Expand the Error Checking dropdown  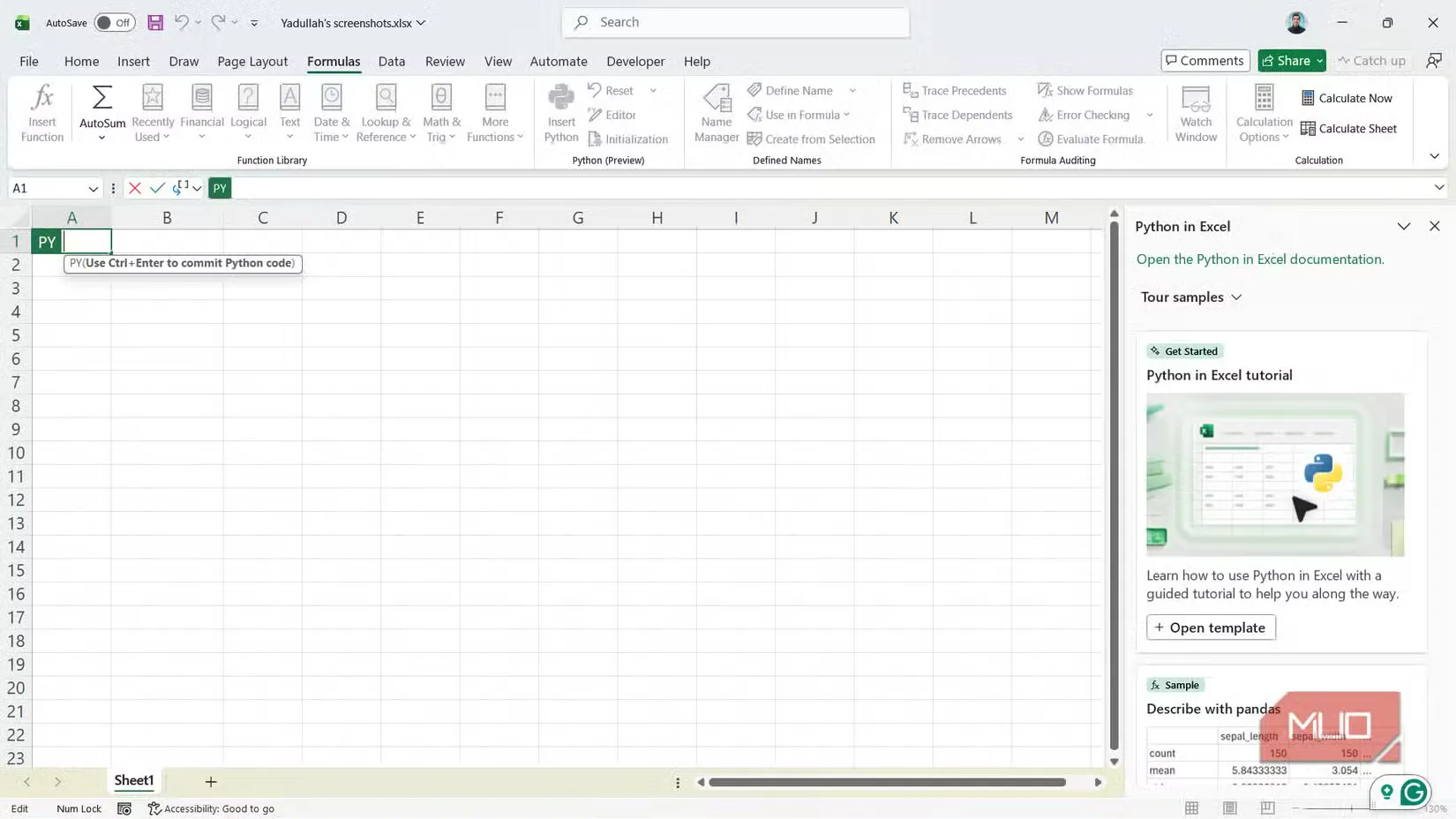[x=1150, y=115]
